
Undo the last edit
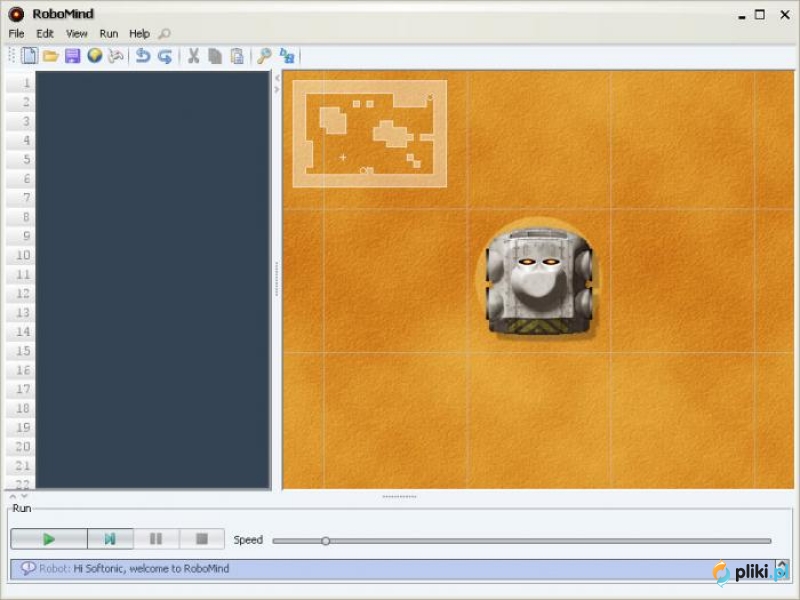pos(143,56)
